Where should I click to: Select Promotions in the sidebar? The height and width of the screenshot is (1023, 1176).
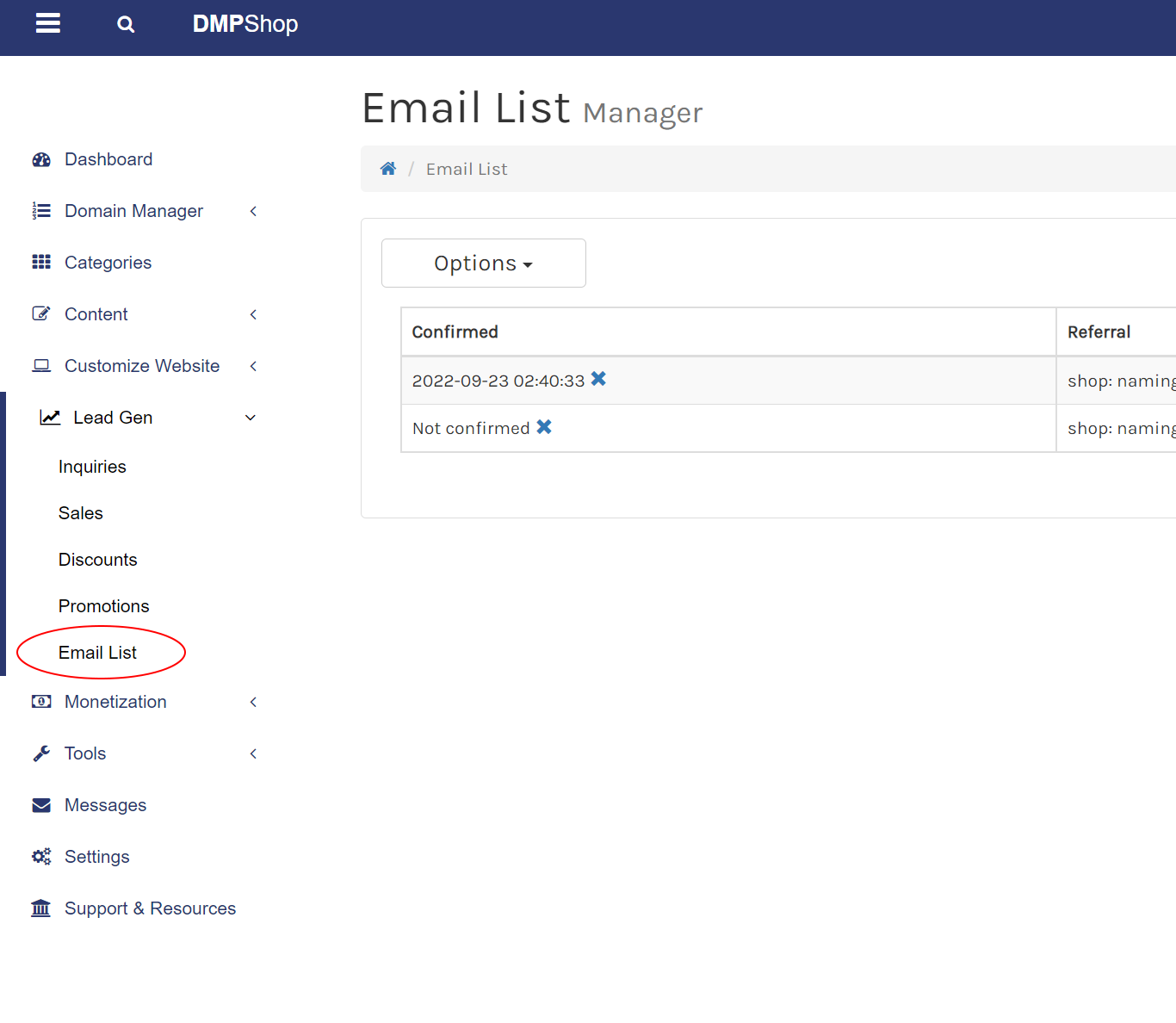click(x=103, y=606)
